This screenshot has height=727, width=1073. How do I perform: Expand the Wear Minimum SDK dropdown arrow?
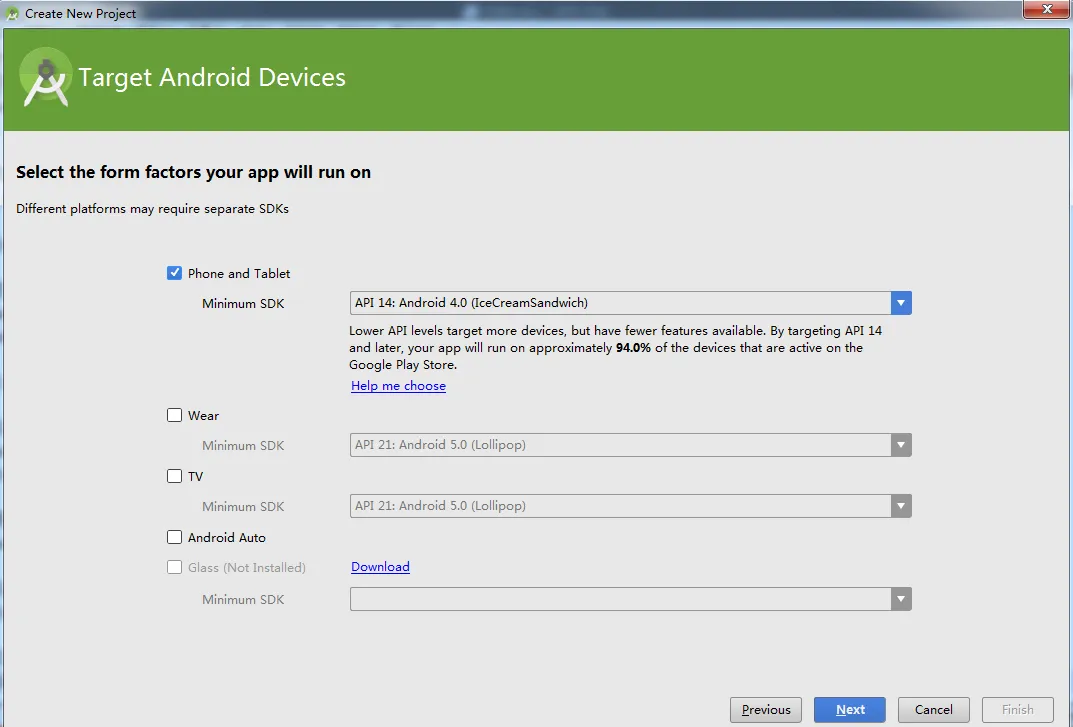(x=901, y=445)
